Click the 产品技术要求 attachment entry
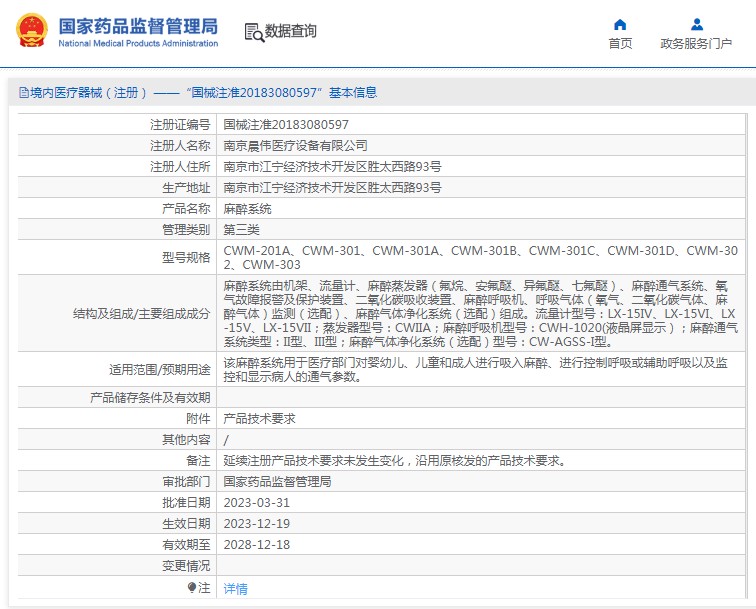 [x=259, y=419]
